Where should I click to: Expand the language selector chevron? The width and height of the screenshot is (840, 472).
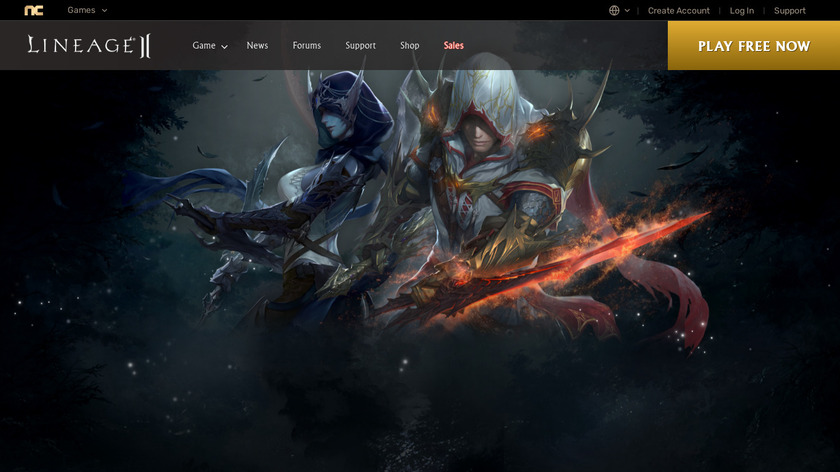(x=627, y=10)
